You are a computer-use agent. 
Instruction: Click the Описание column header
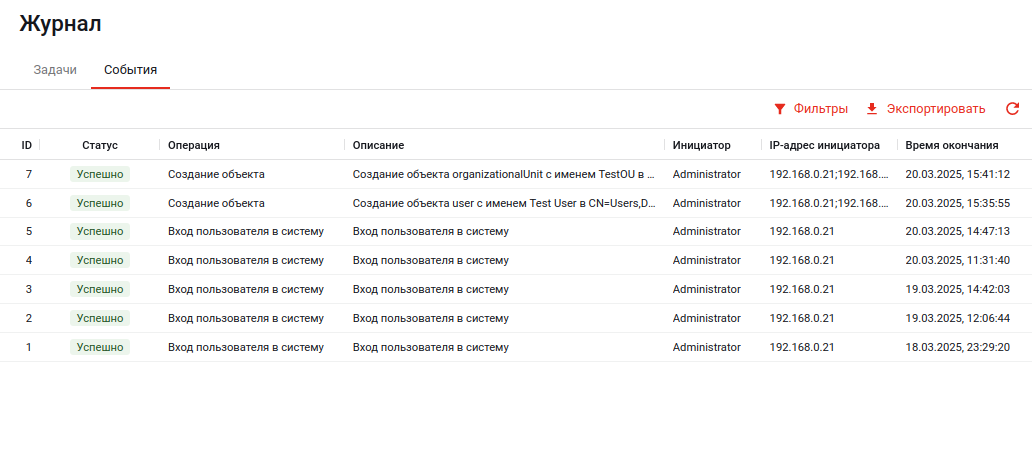[x=378, y=145]
